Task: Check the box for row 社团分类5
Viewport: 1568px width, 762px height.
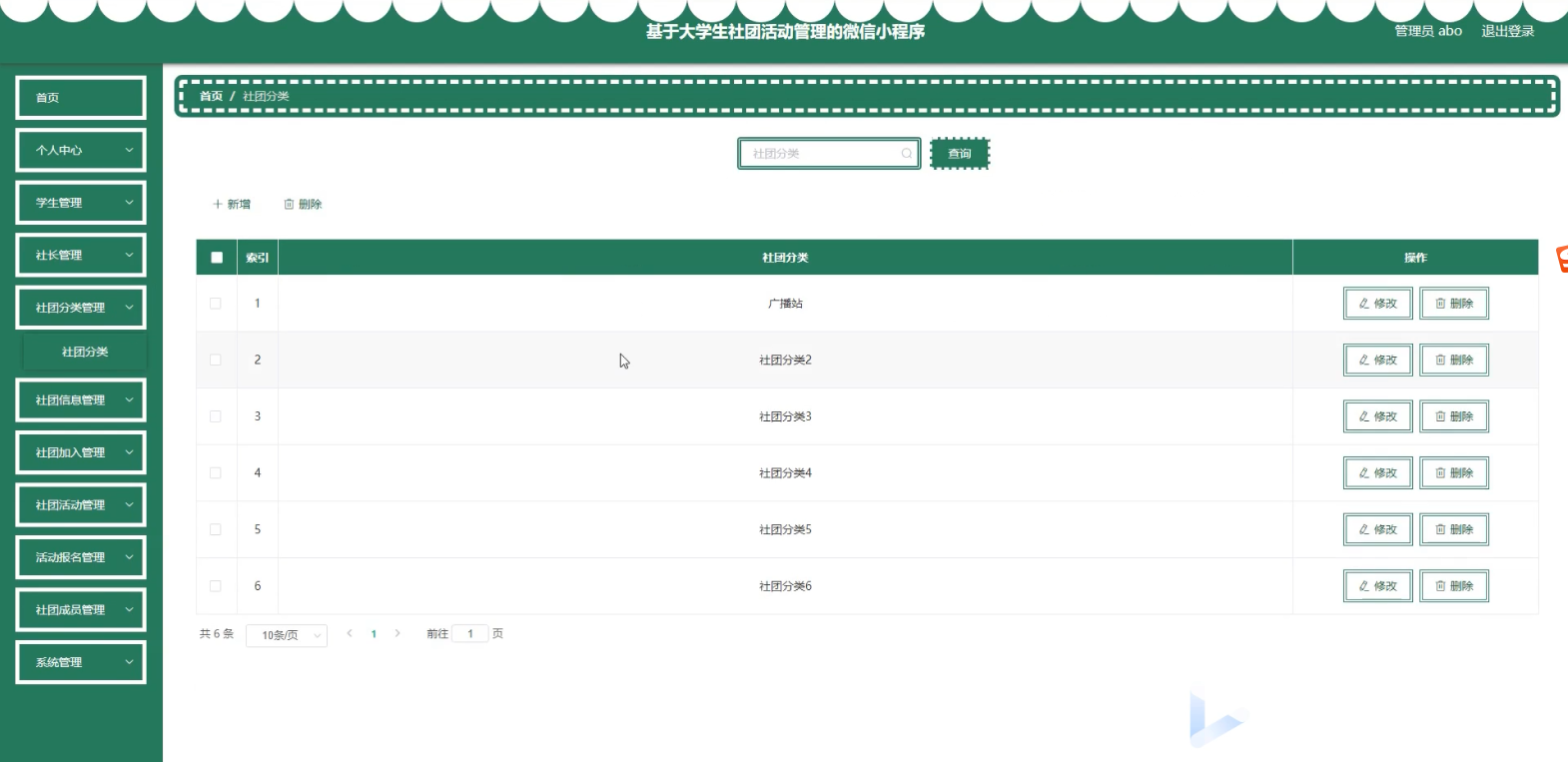Action: (x=216, y=529)
